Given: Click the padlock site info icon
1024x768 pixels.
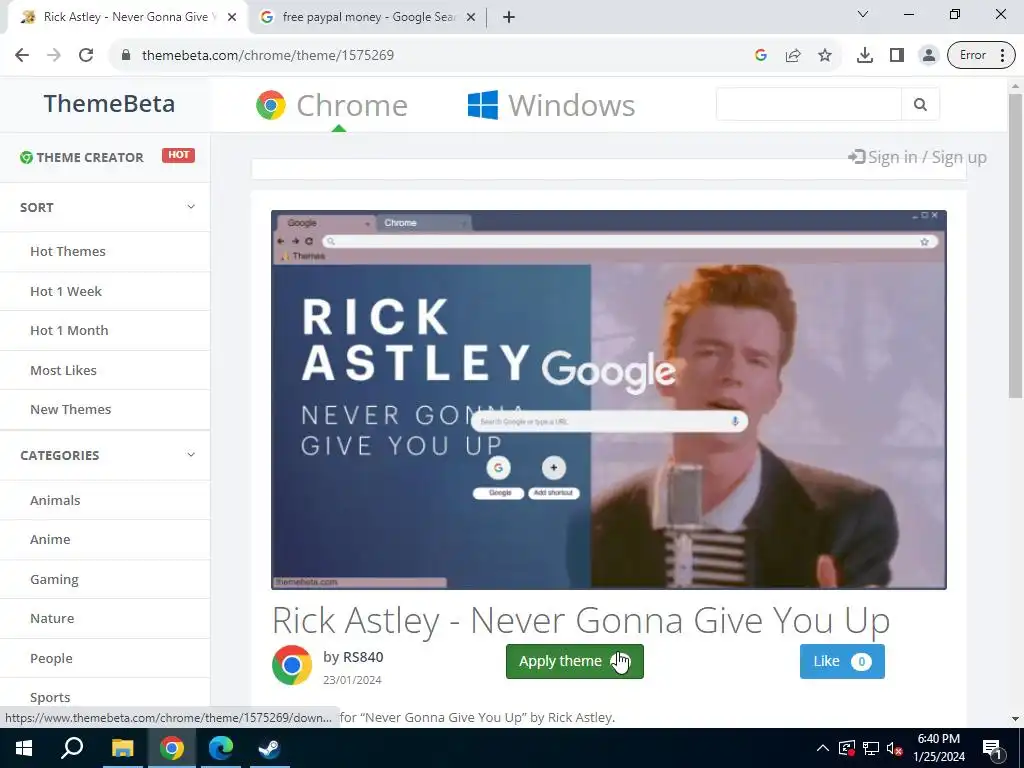Looking at the screenshot, I should coord(126,55).
